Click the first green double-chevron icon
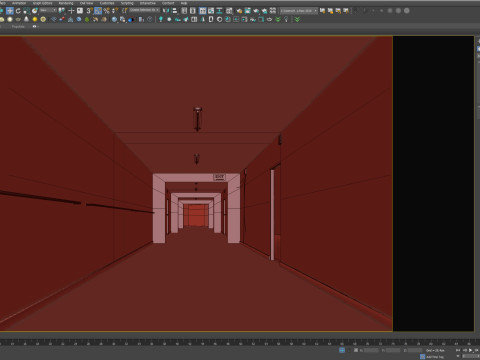The width and height of the screenshot is (480, 360). click(x=278, y=19)
